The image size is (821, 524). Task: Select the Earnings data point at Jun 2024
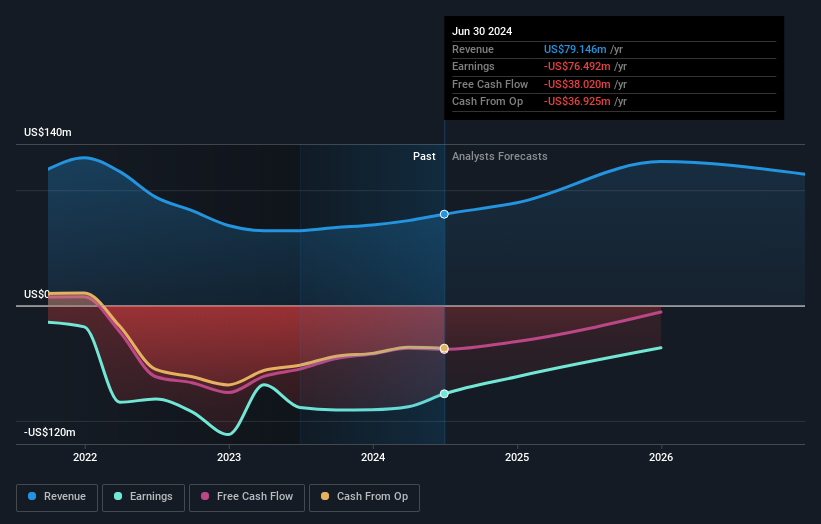444,394
